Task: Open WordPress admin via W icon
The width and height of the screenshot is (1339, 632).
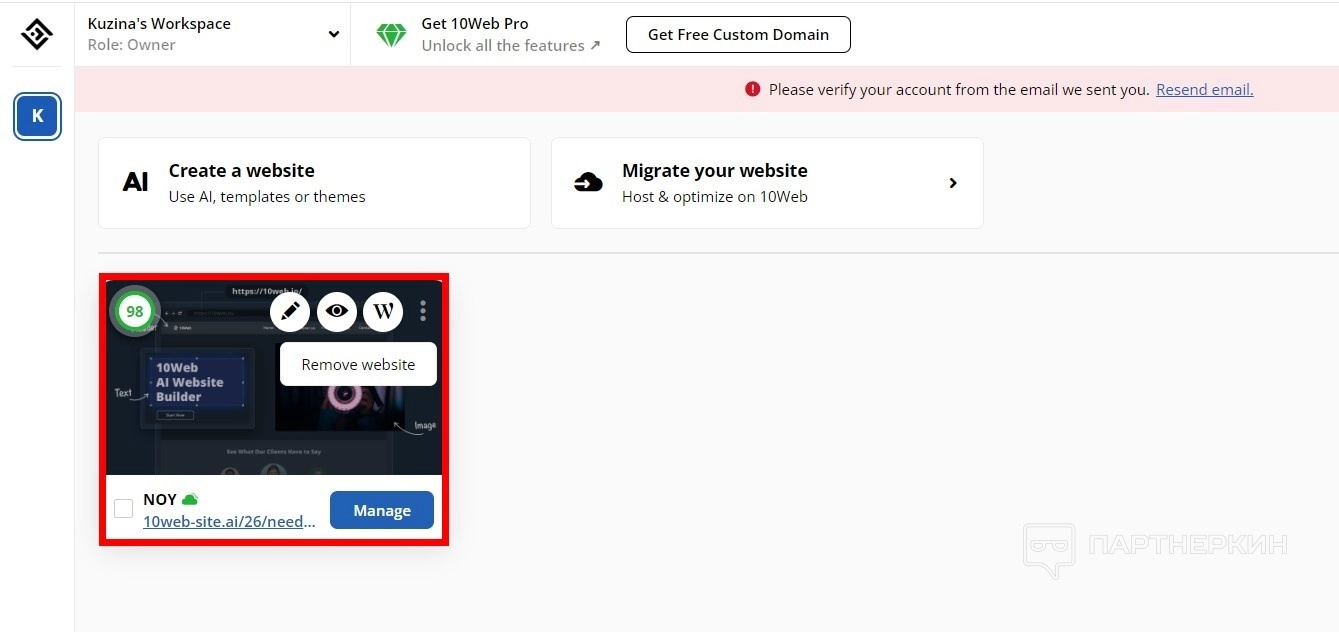Action: [x=383, y=312]
